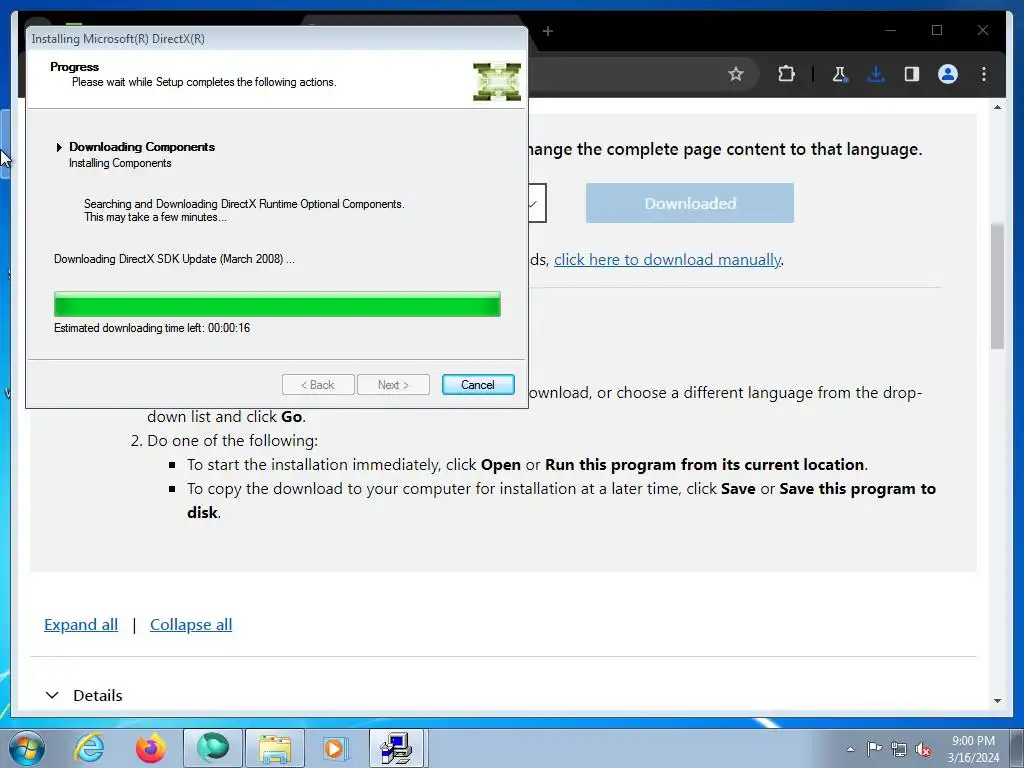Open Chrome Labs flask icon
Viewport: 1024px width, 768px height.
point(839,74)
